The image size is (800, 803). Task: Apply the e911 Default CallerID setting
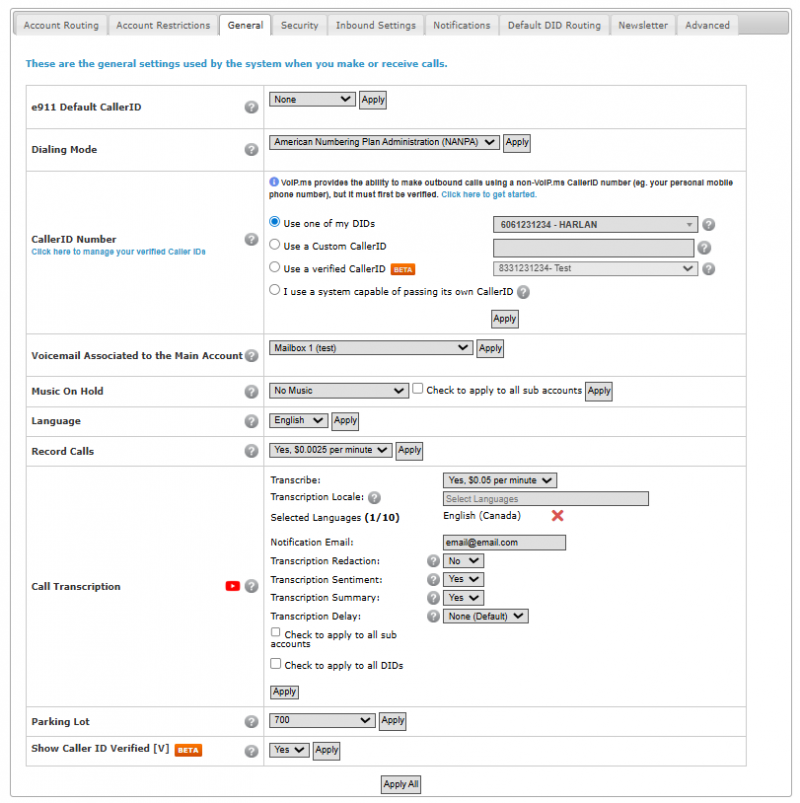coord(373,100)
